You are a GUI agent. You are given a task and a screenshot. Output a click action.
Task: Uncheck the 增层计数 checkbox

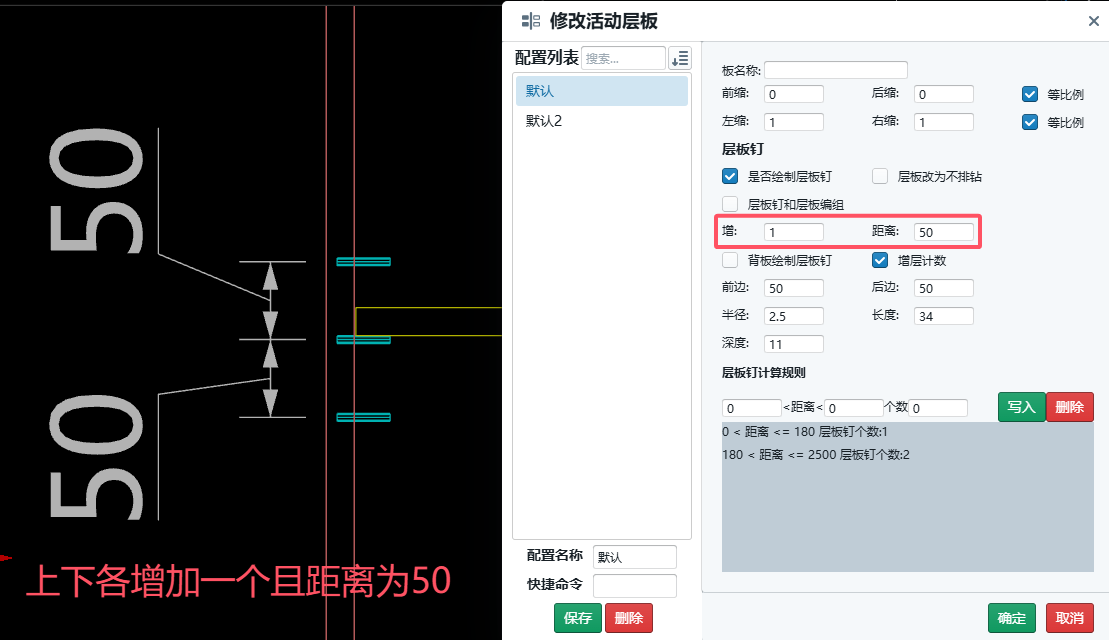coord(880,260)
